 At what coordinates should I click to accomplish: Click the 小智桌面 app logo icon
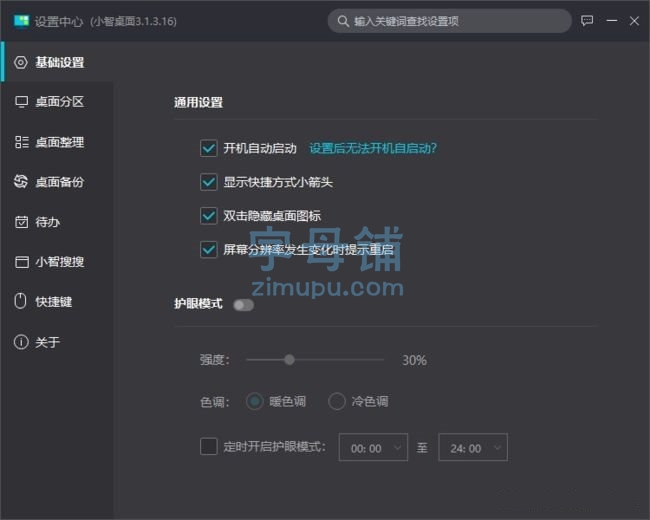click(x=21, y=21)
